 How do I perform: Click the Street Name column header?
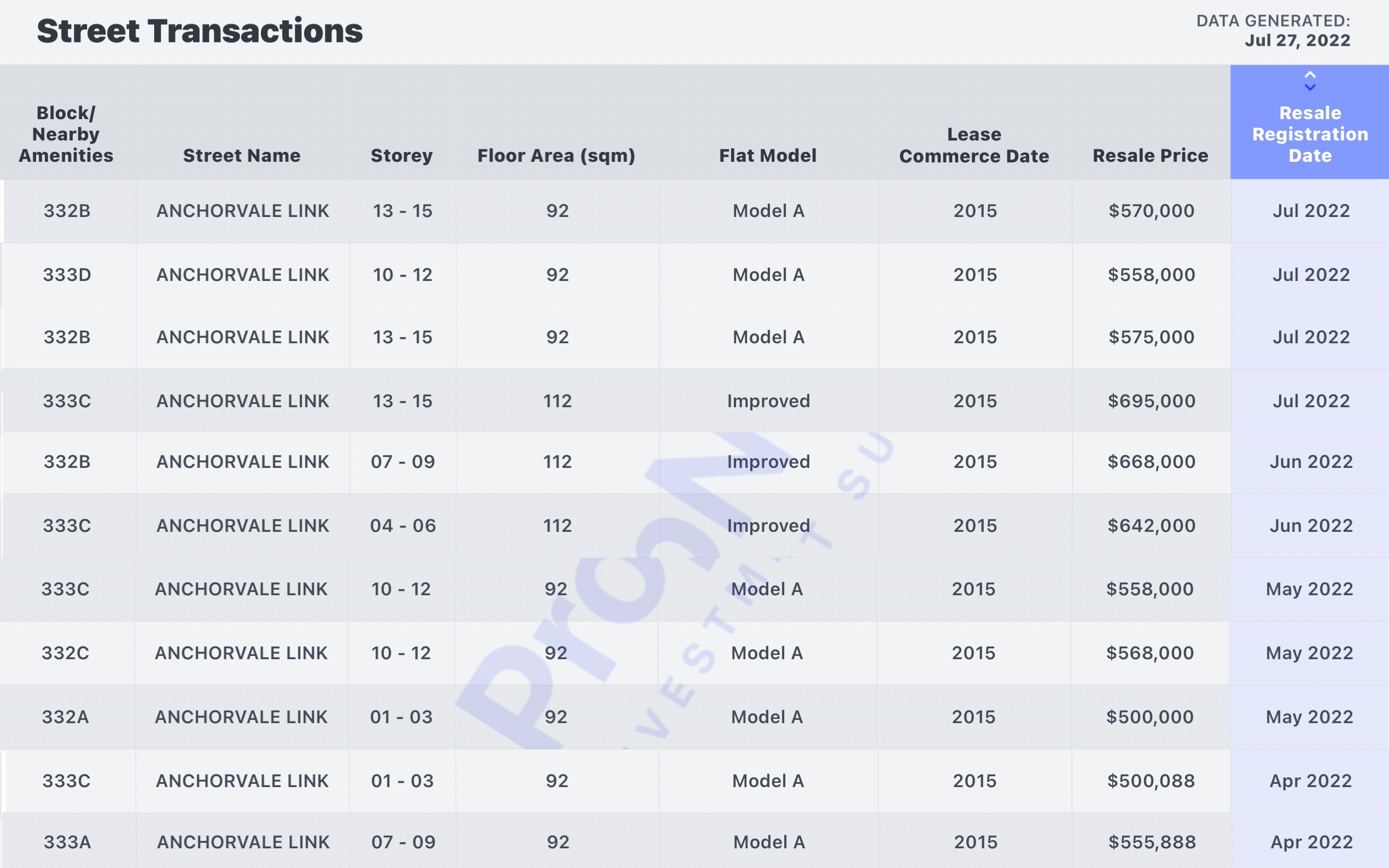(242, 156)
